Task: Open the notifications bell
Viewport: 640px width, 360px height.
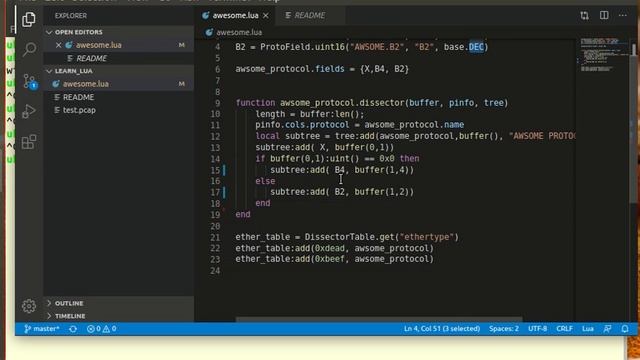Action: [624, 329]
